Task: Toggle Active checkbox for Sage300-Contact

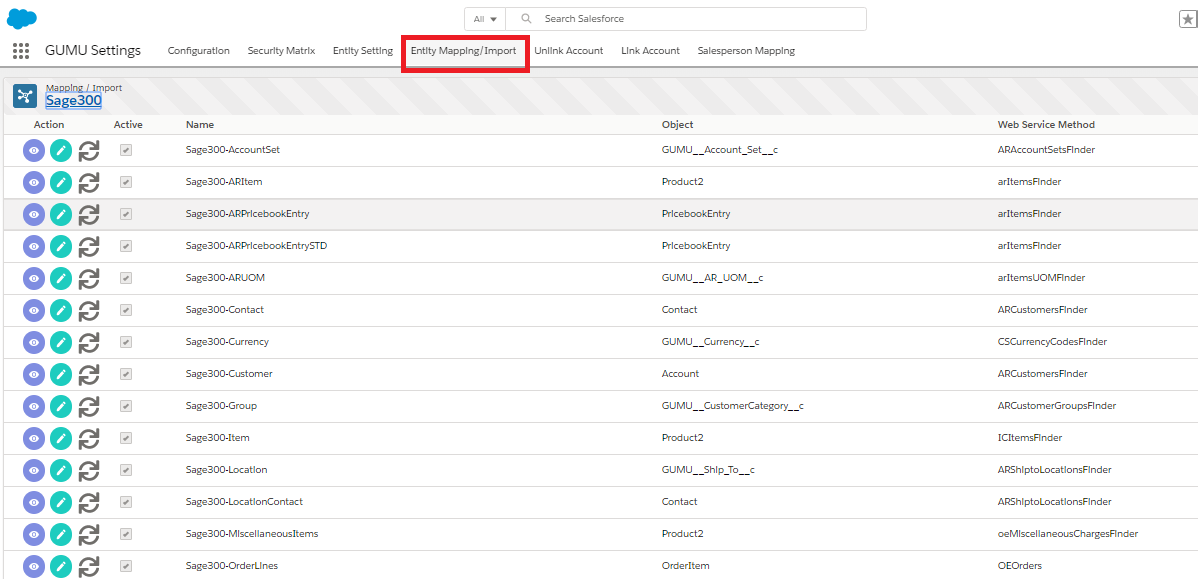Action: coord(126,310)
